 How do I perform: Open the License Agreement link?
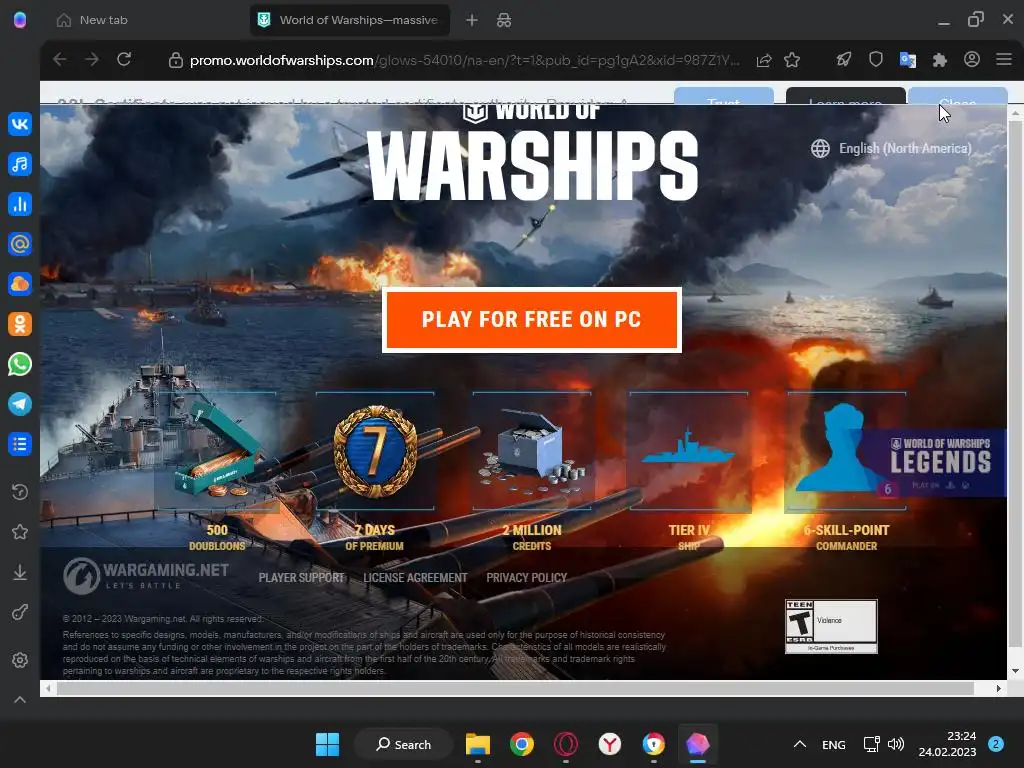click(x=415, y=577)
